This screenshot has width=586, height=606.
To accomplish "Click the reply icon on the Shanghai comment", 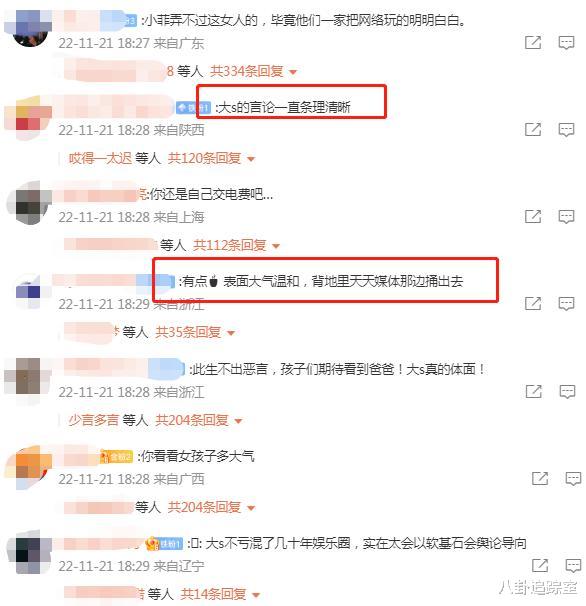I will pyautogui.click(x=566, y=216).
